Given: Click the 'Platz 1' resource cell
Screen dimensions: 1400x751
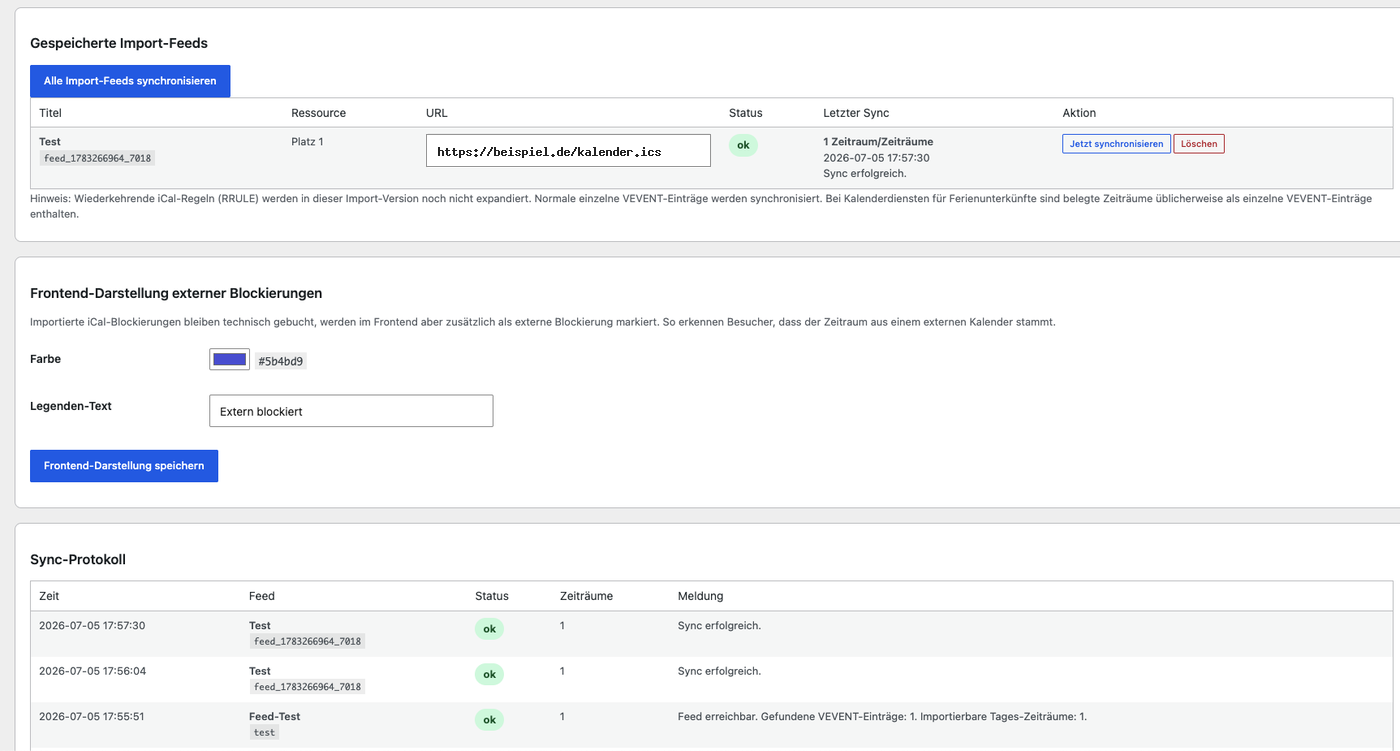Looking at the screenshot, I should click(x=307, y=142).
